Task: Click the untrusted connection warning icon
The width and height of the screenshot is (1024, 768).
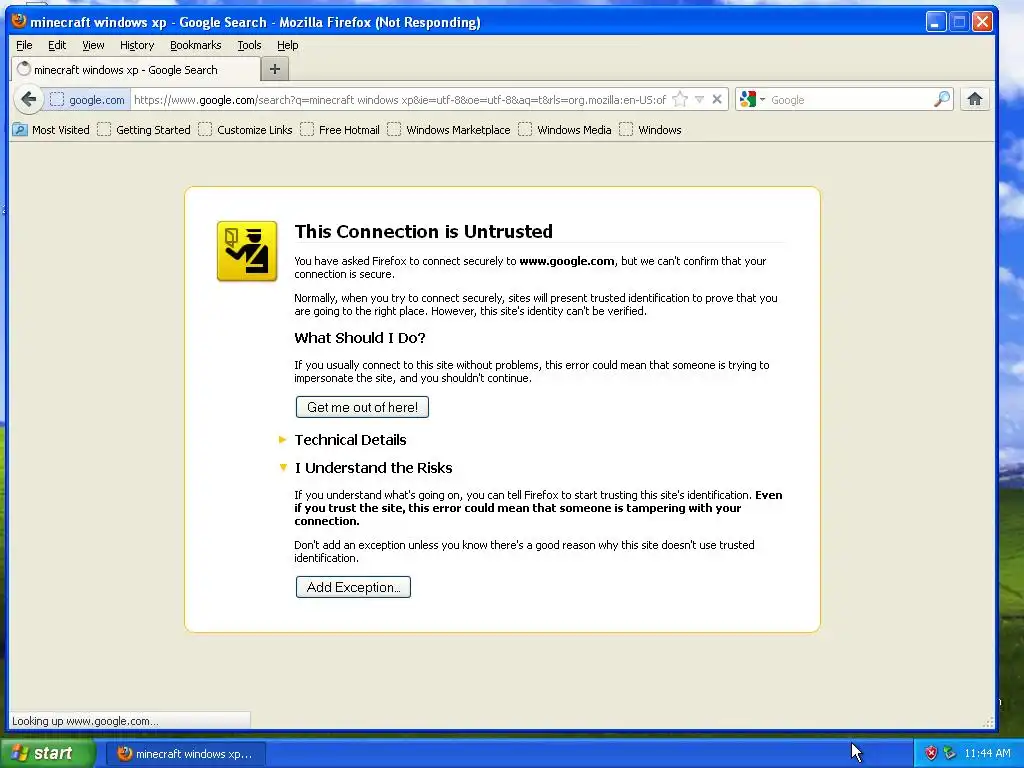Action: click(247, 251)
